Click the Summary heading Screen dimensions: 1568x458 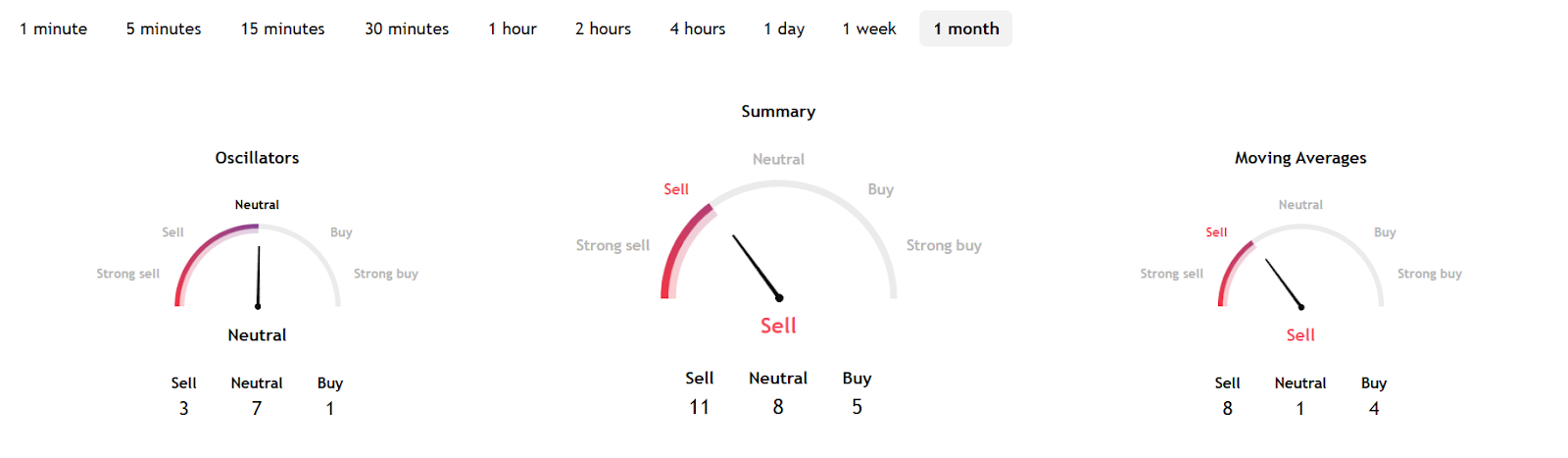click(778, 112)
